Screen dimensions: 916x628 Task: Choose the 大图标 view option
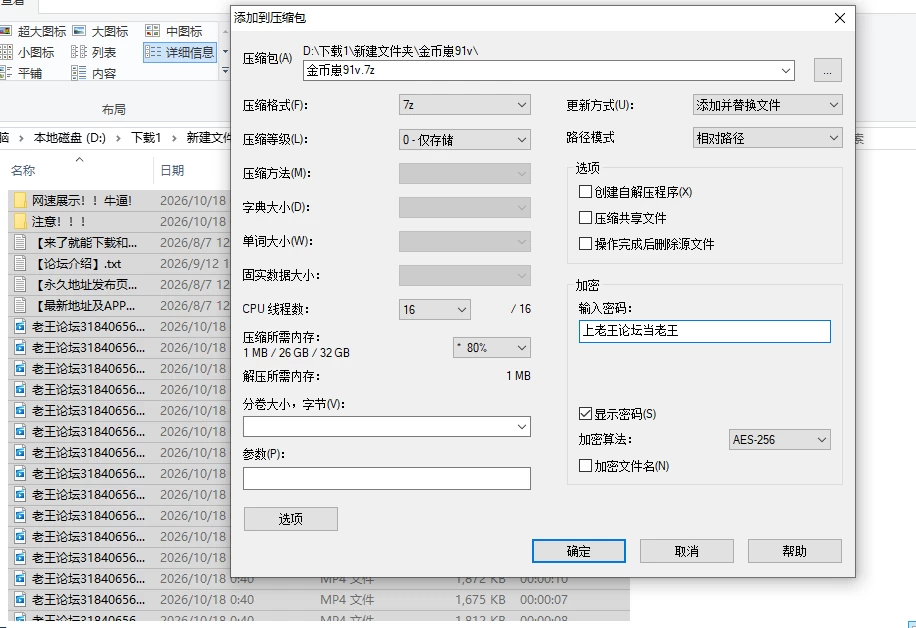click(x=100, y=31)
